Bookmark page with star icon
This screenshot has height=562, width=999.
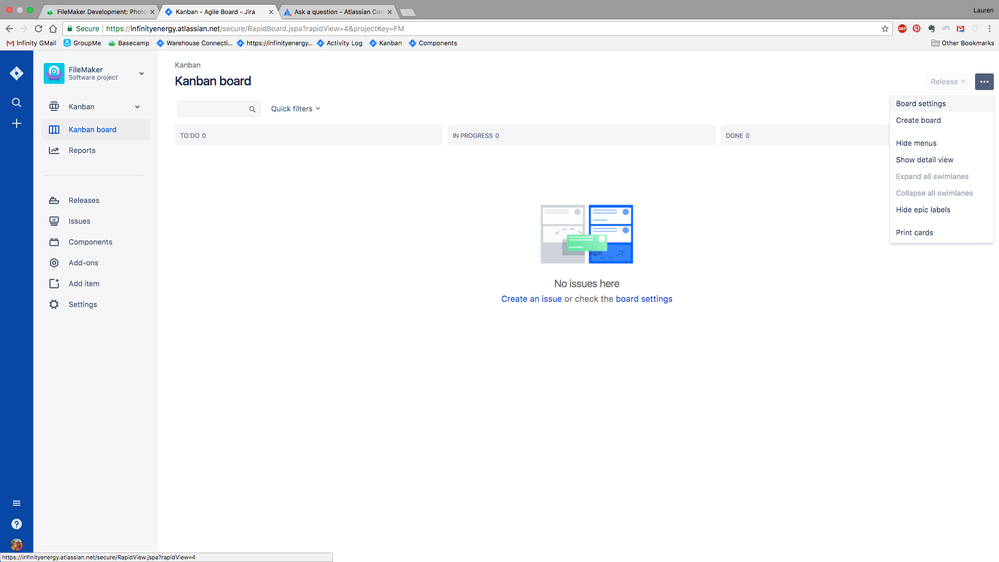click(x=885, y=29)
